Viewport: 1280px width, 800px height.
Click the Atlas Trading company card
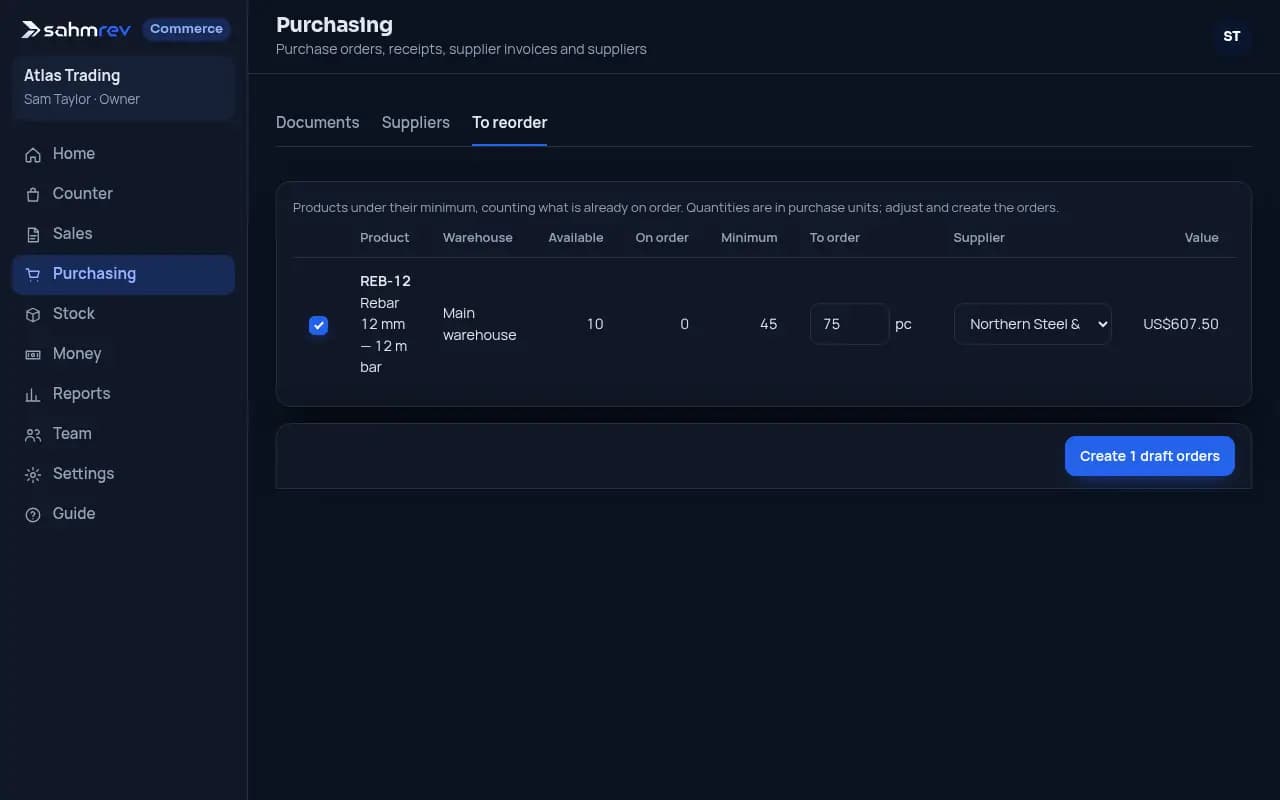[123, 87]
